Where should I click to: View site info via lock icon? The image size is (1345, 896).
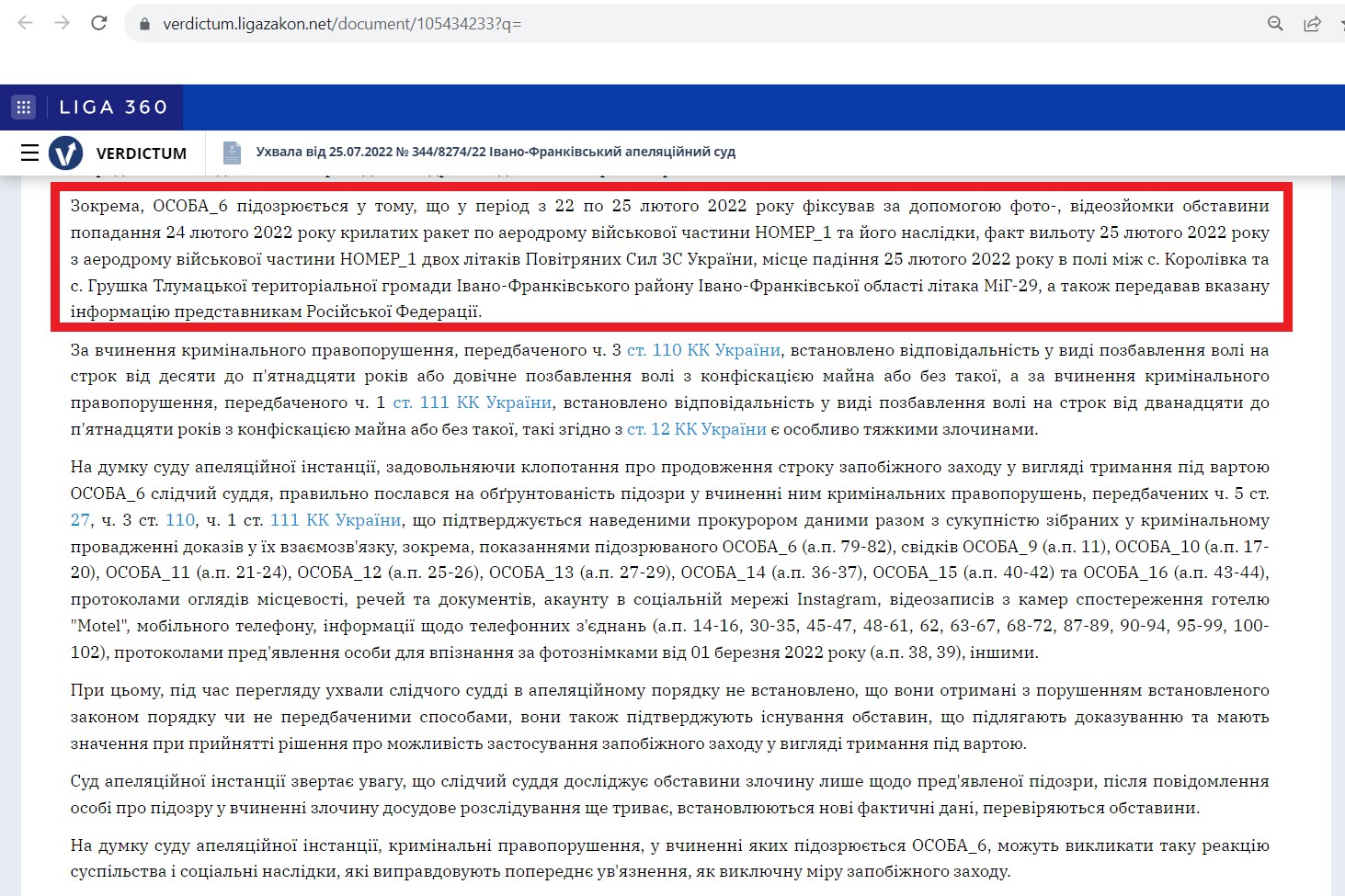(144, 25)
